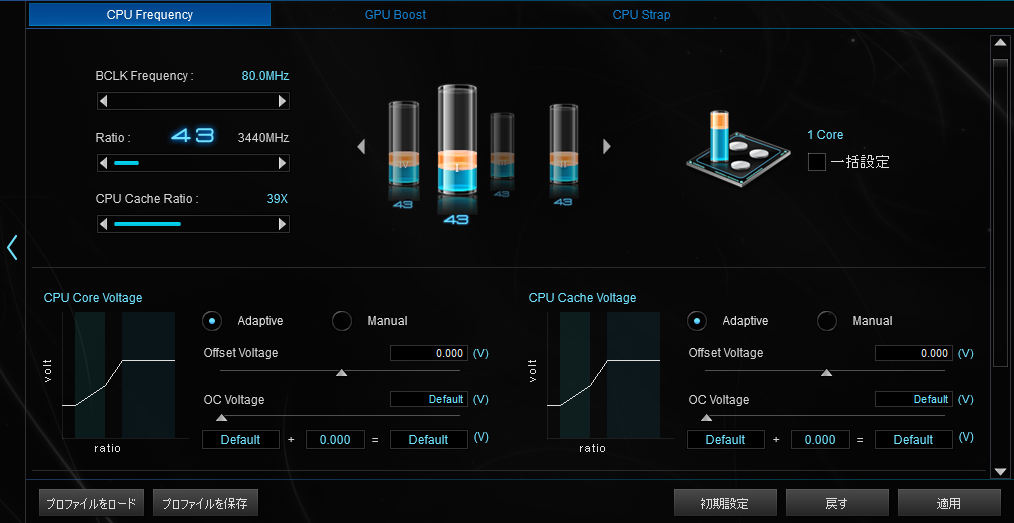Image resolution: width=1014 pixels, height=523 pixels.
Task: Select the large core I cylinder
Action: (457, 140)
